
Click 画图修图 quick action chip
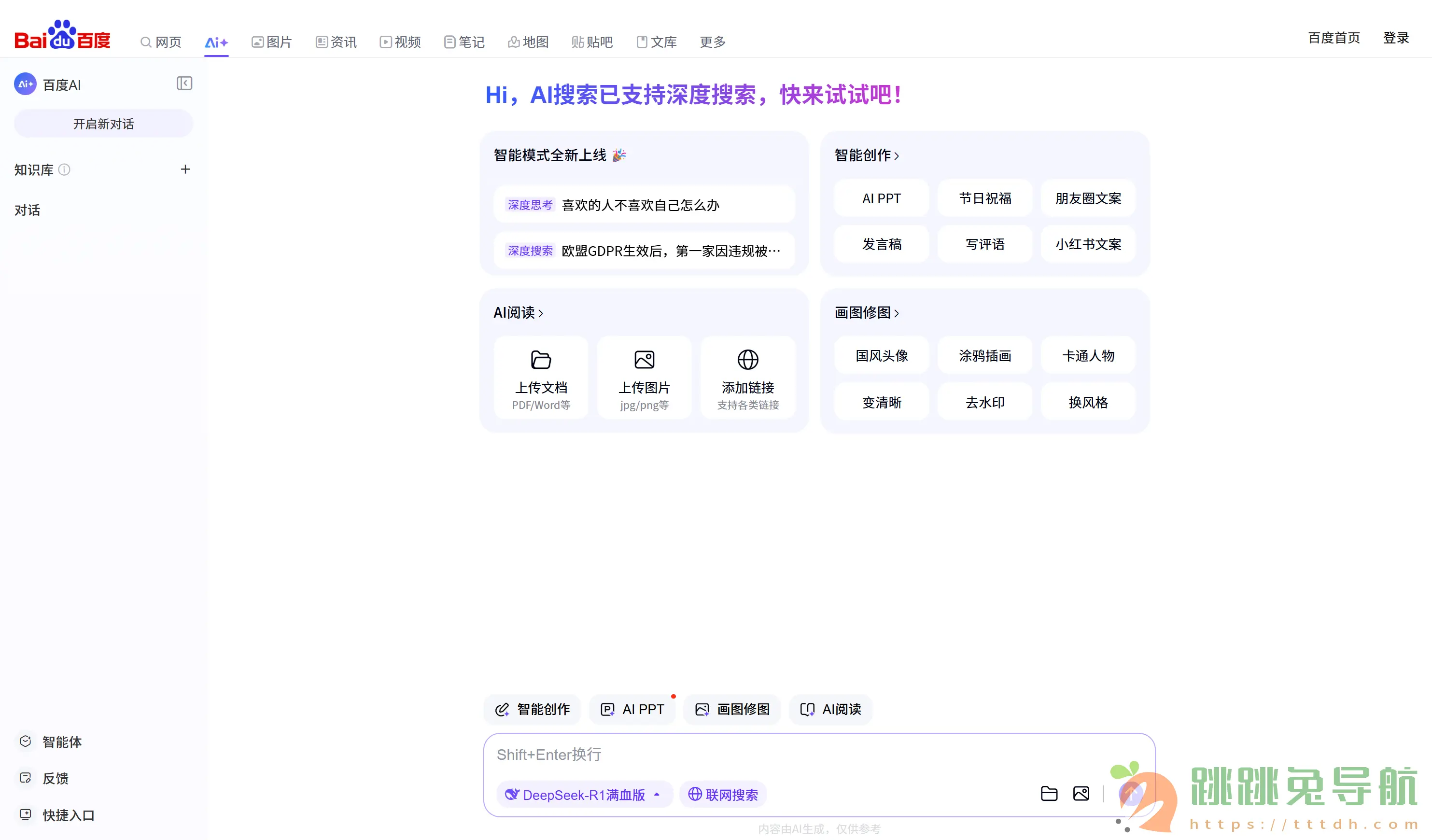(x=732, y=709)
